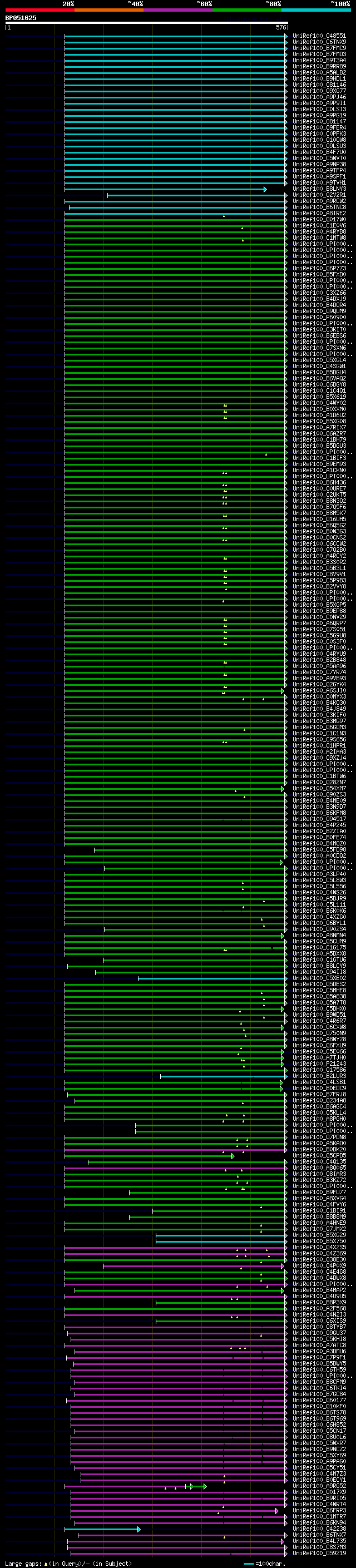356x1568 pixels.
Task: Select hit label UniRef100_C6TNX9
Action: [x=319, y=42]
